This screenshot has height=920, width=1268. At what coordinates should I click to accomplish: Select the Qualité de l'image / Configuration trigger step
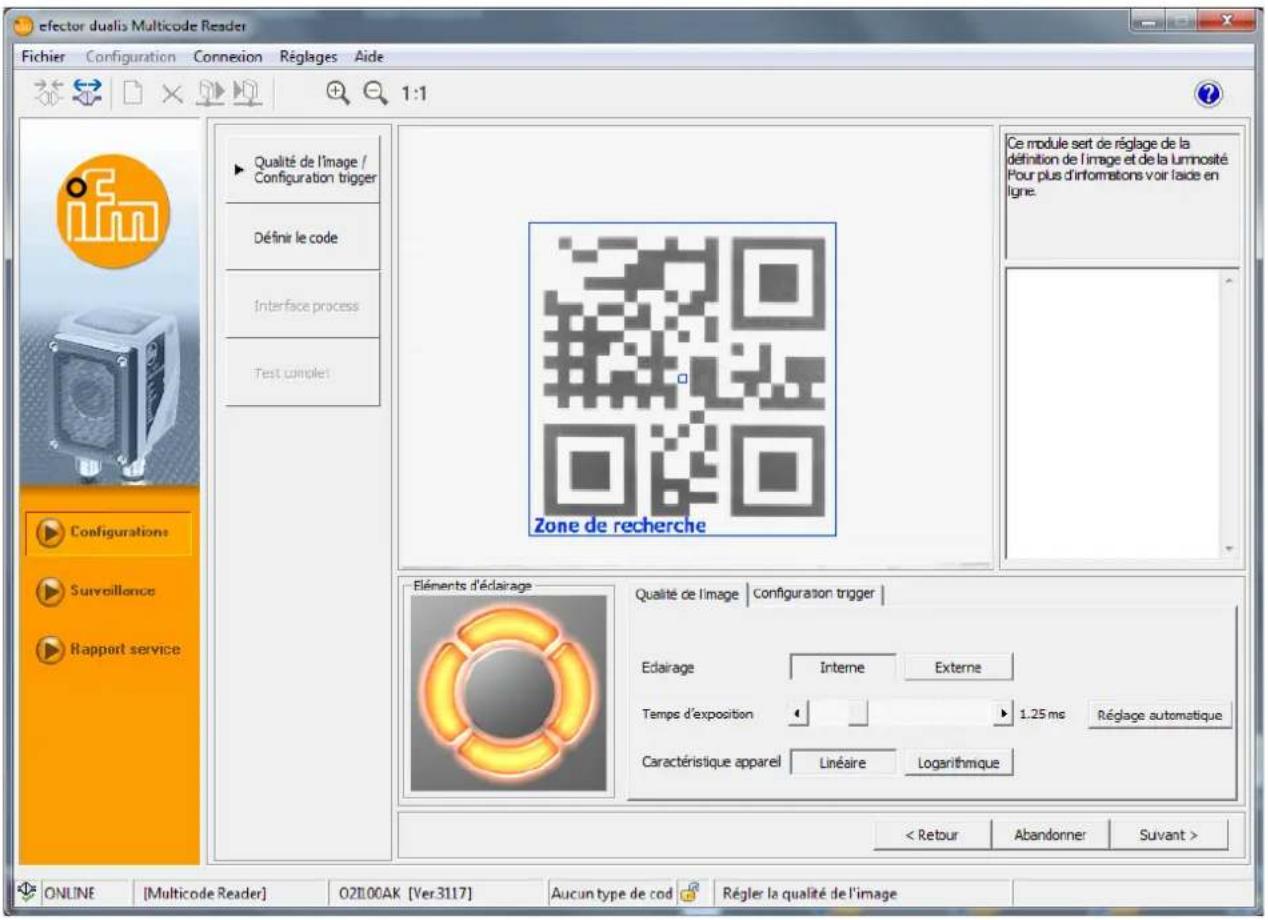pos(303,170)
